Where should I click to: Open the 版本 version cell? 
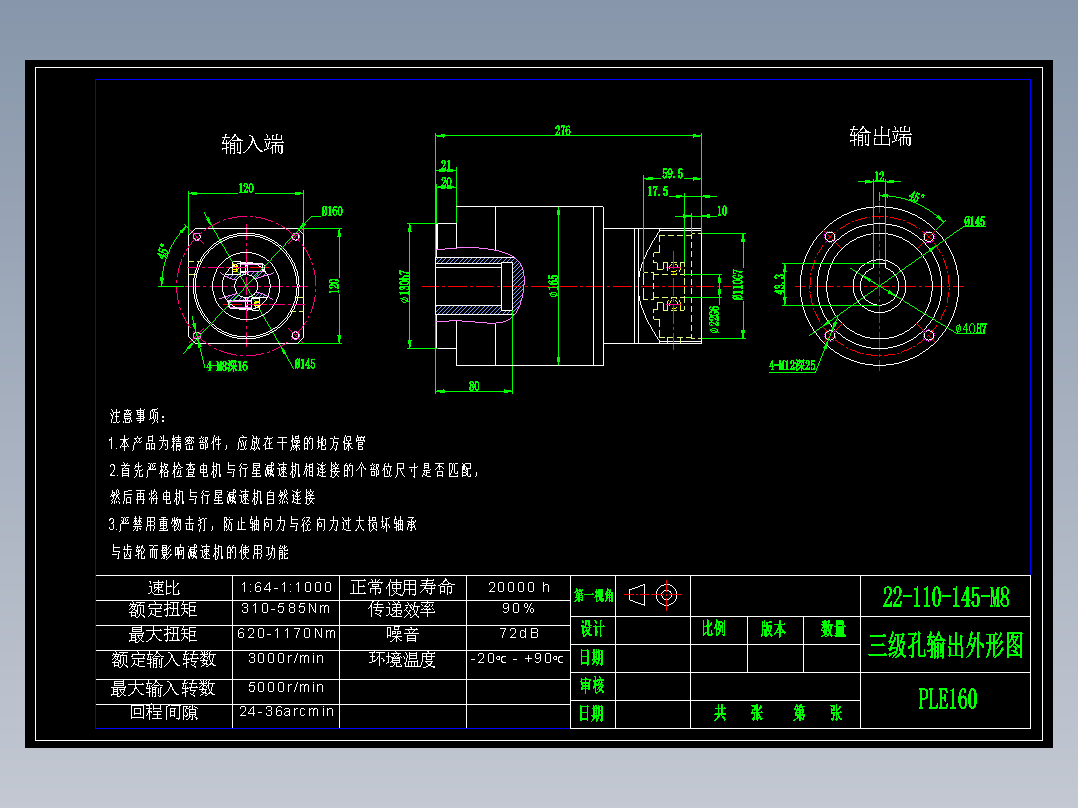(x=771, y=628)
